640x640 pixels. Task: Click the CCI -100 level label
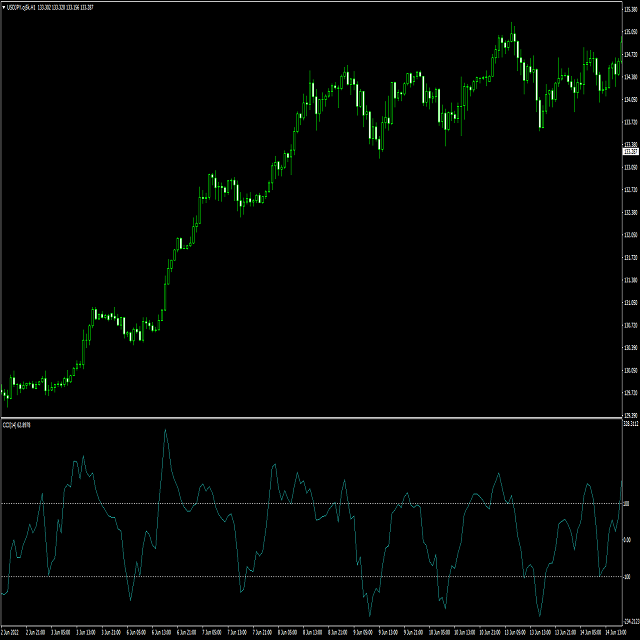click(627, 577)
